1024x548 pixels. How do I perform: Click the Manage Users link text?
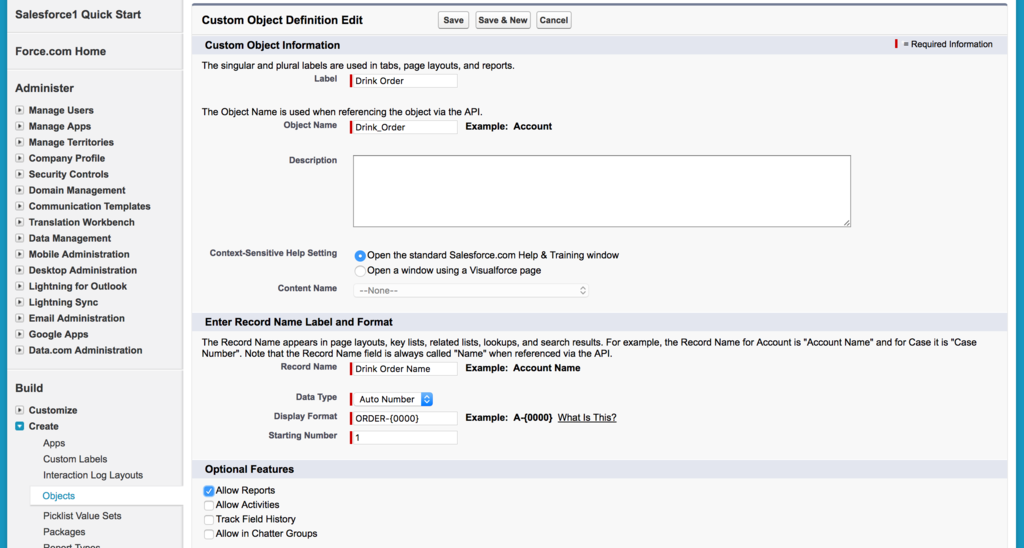[61, 110]
